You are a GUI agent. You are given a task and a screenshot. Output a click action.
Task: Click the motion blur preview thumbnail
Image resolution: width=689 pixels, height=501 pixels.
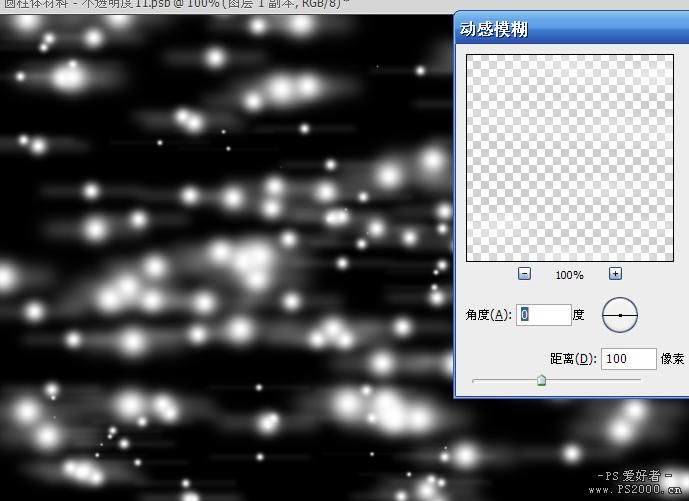570,158
